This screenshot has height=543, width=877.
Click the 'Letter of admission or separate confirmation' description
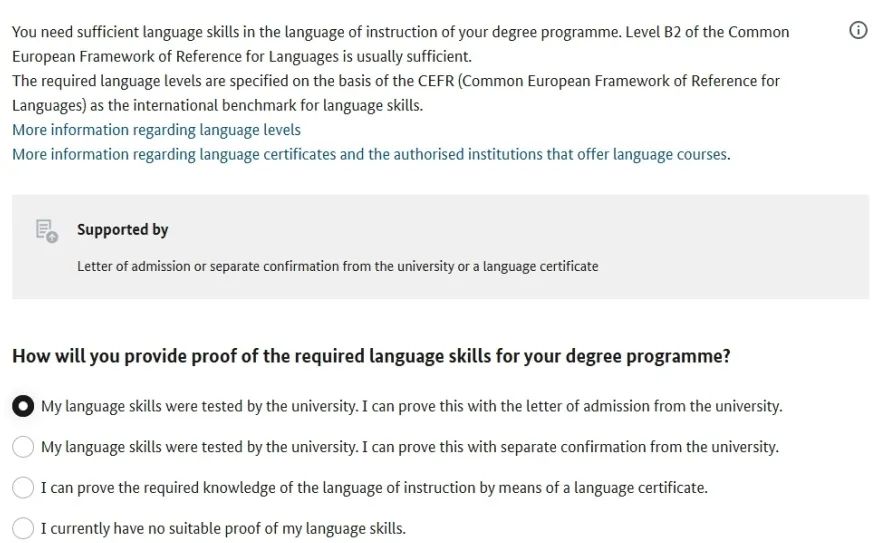tap(337, 266)
